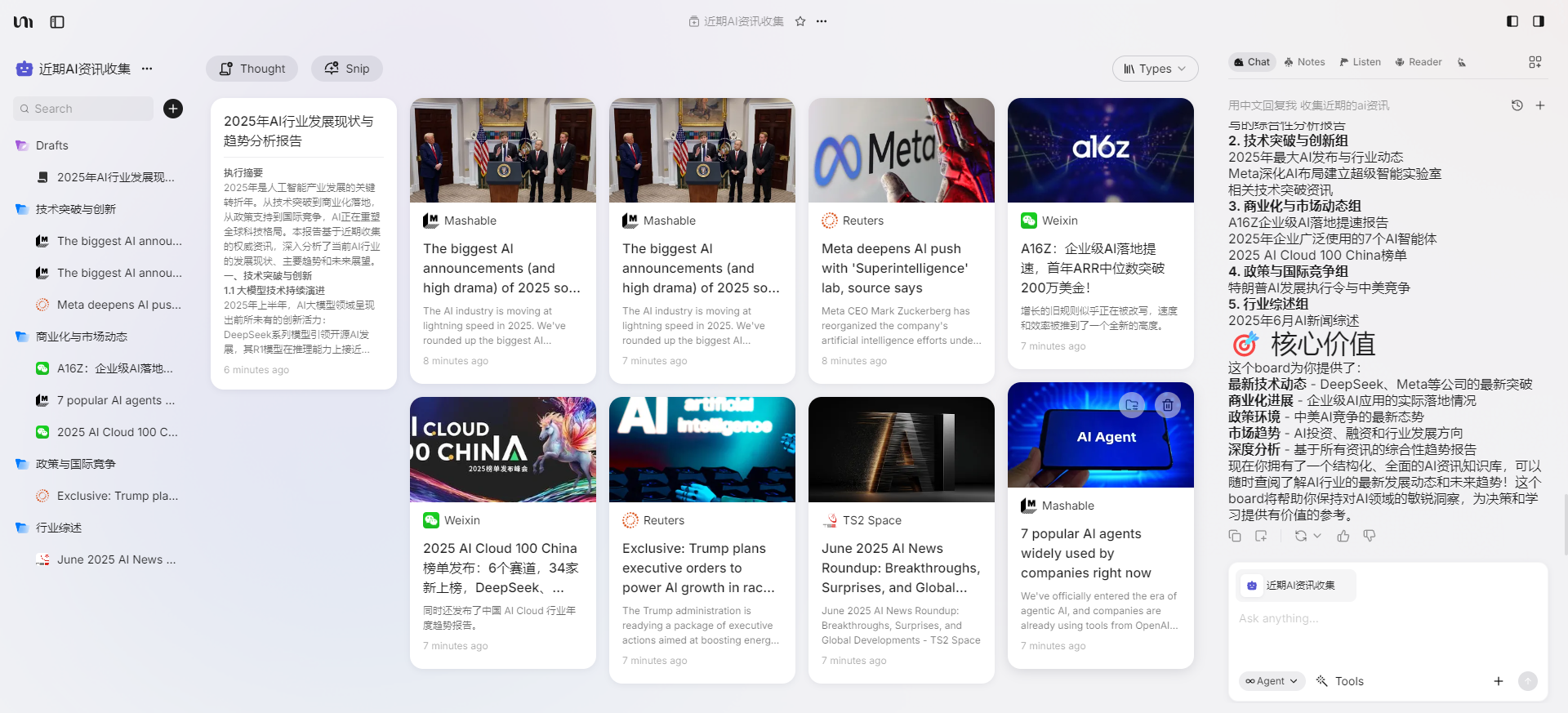Start a new chat with plus icon
Screen dimensions: 1568x713
(1540, 105)
